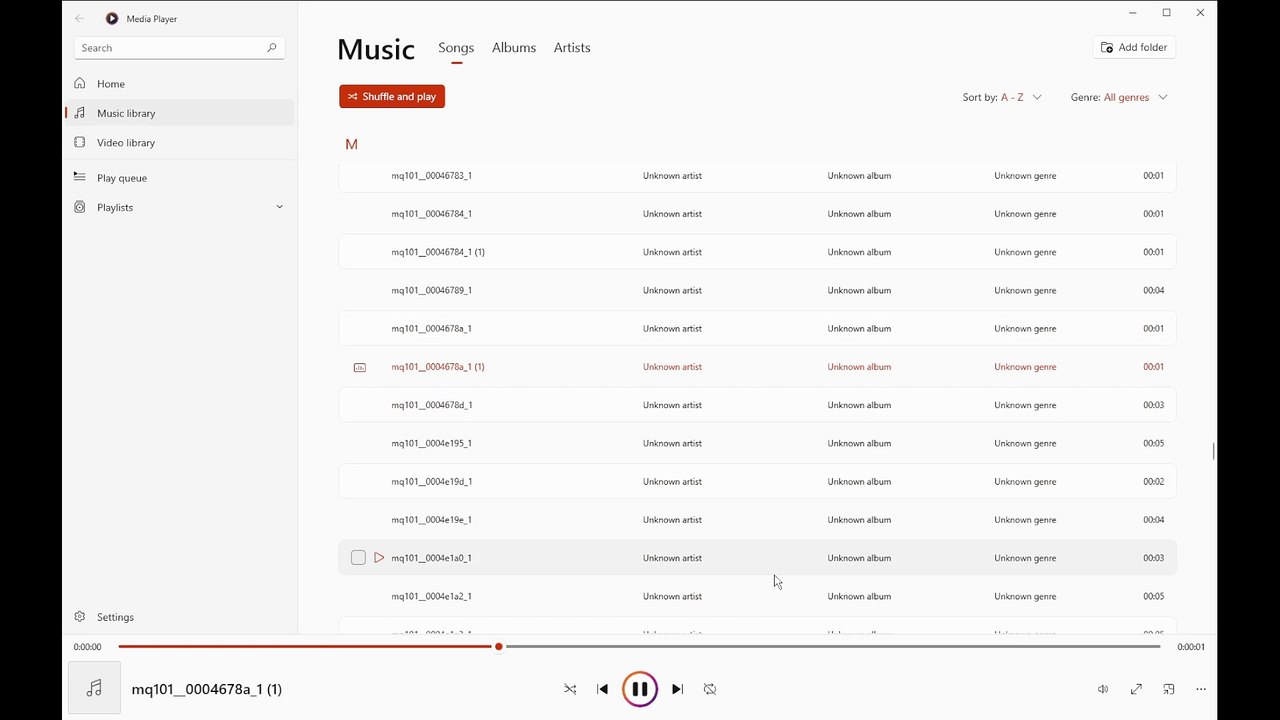Switch to full screen view
The image size is (1280, 720).
tap(1136, 689)
